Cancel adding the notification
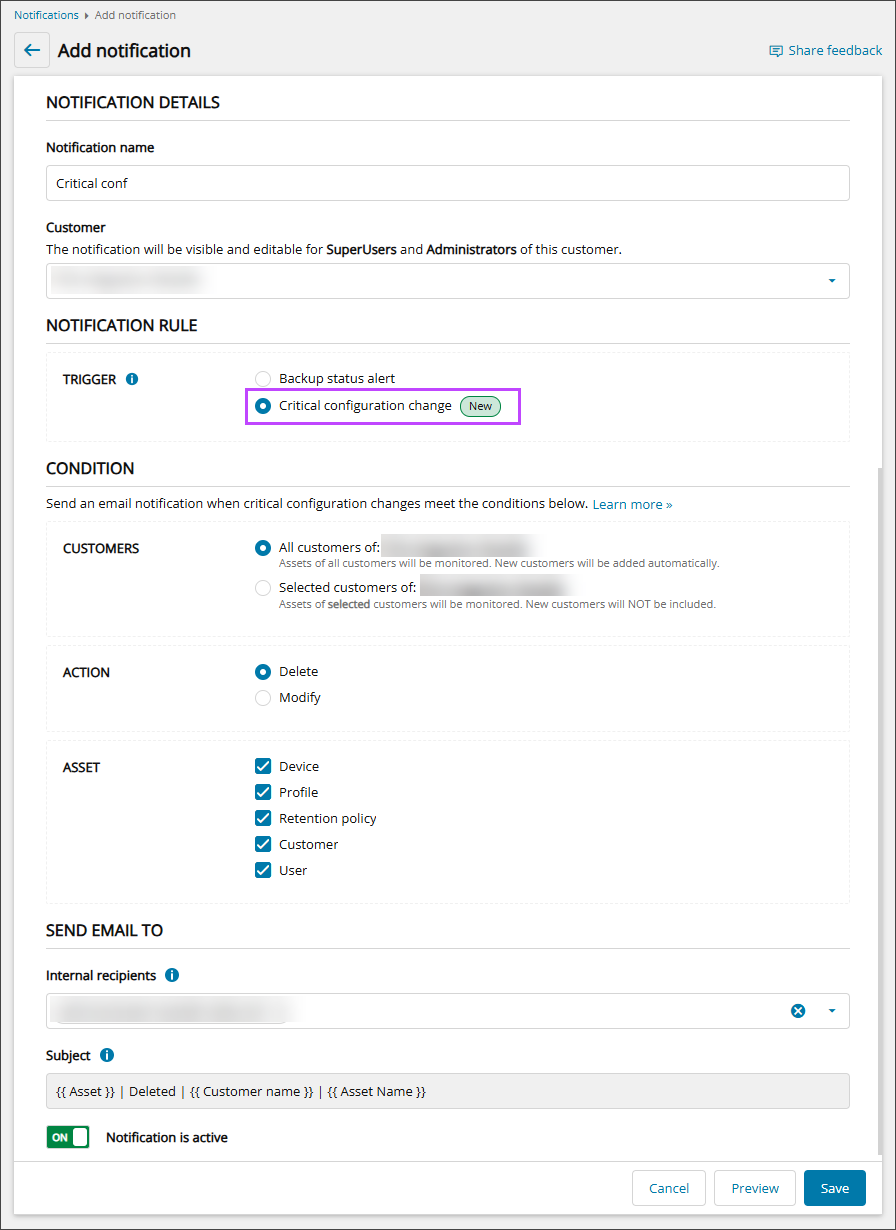Image resolution: width=896 pixels, height=1230 pixels. click(668, 1188)
